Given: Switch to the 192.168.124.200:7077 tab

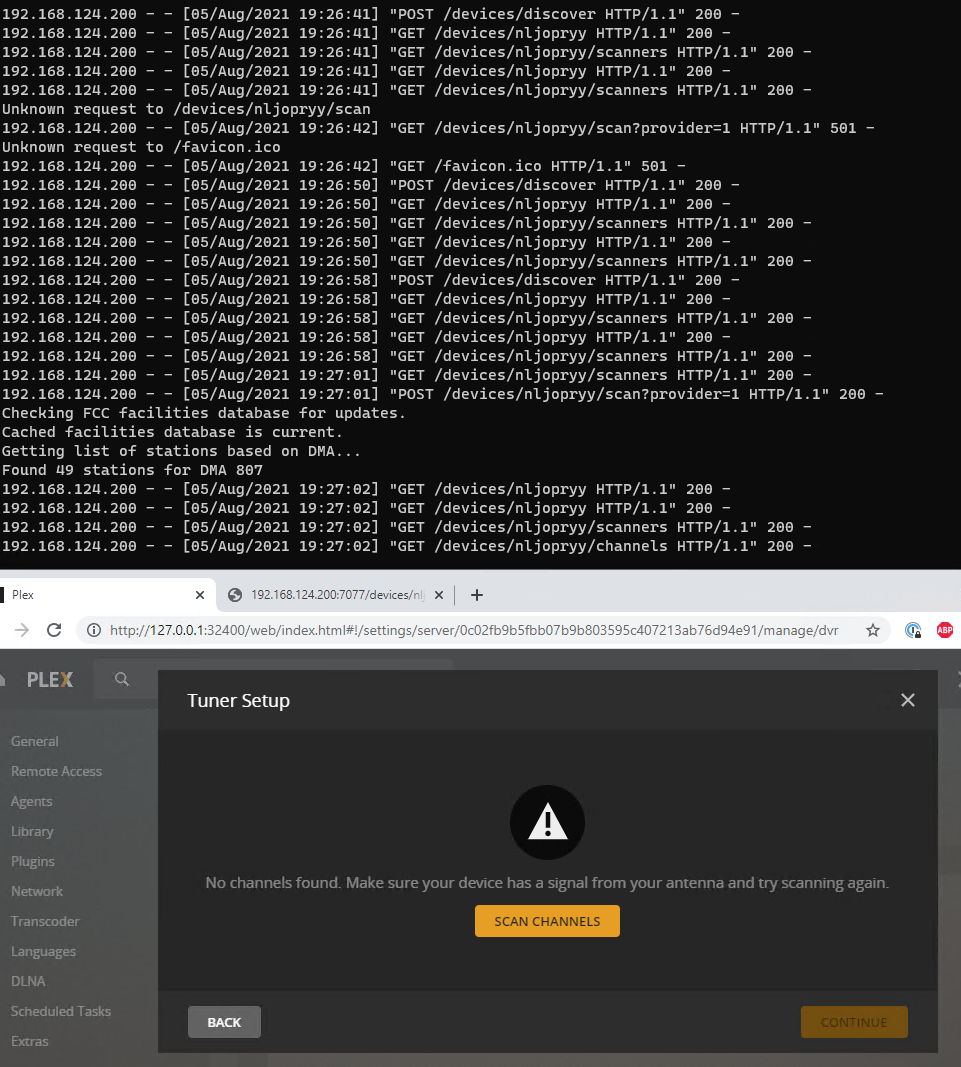Looking at the screenshot, I should coord(330,594).
